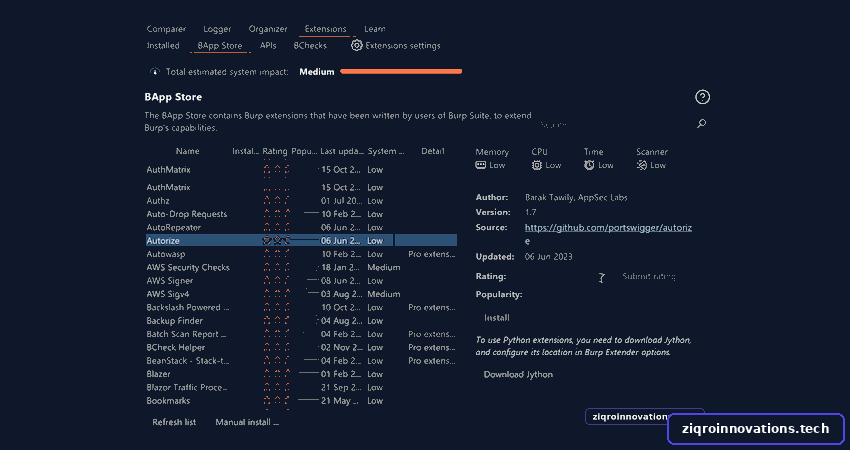
Task: Open the Organizer tab
Action: (x=268, y=29)
